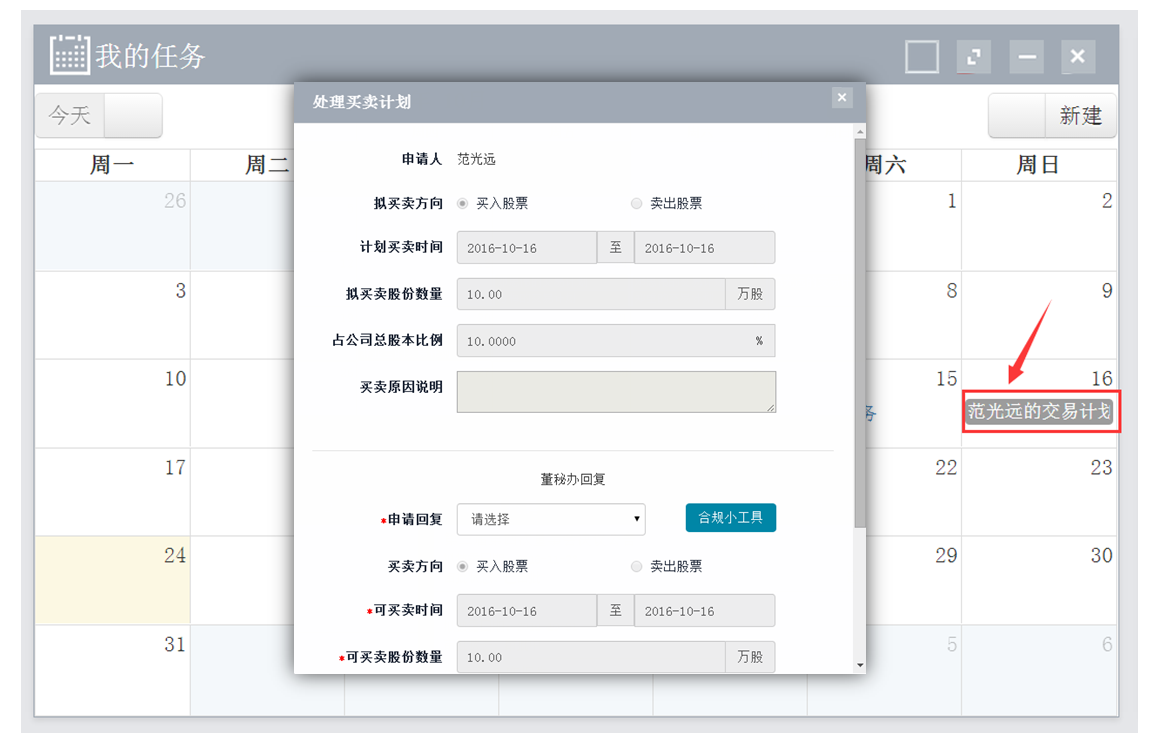Image resolution: width=1172 pixels, height=751 pixels.
Task: Click 可买卖时间 end date field
Action: 704,611
